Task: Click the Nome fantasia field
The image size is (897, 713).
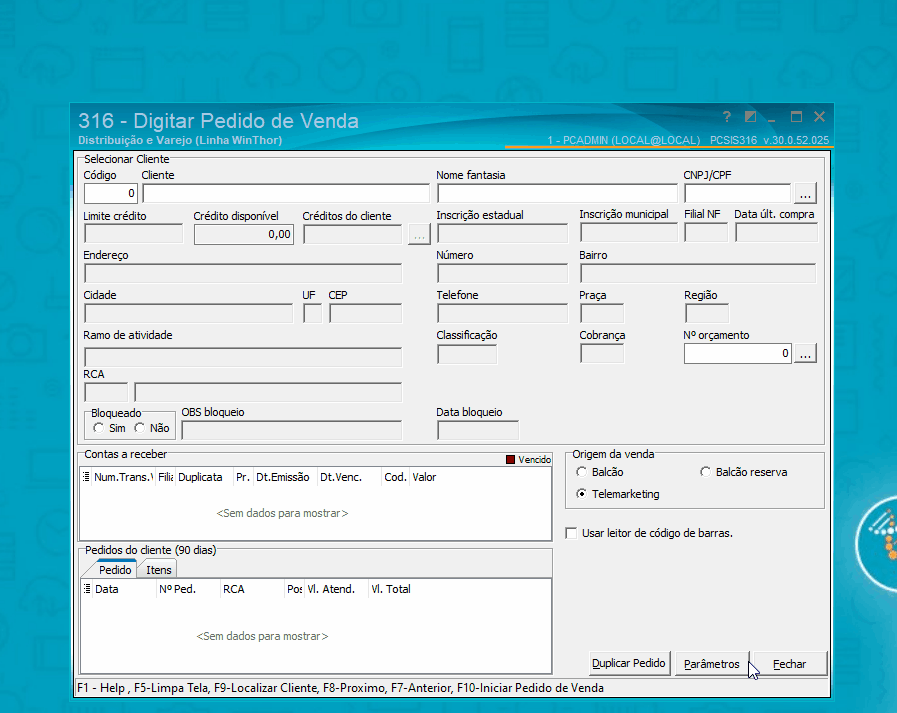Action: pos(557,193)
